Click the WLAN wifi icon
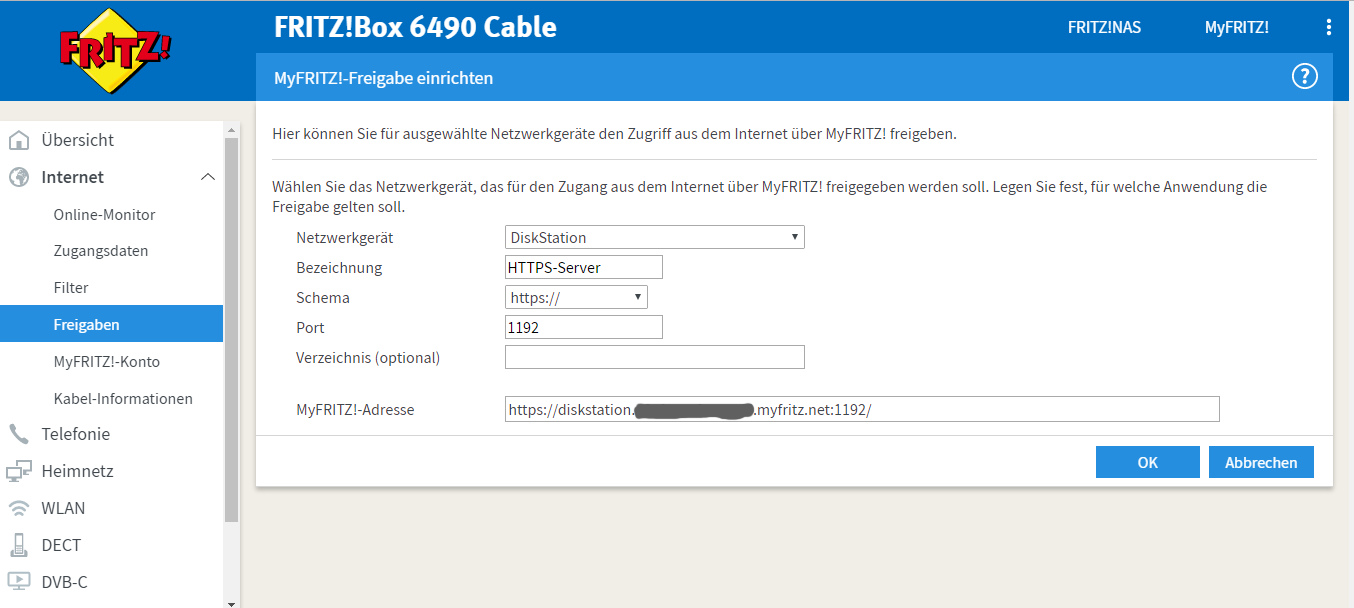This screenshot has width=1354, height=608. click(x=19, y=508)
